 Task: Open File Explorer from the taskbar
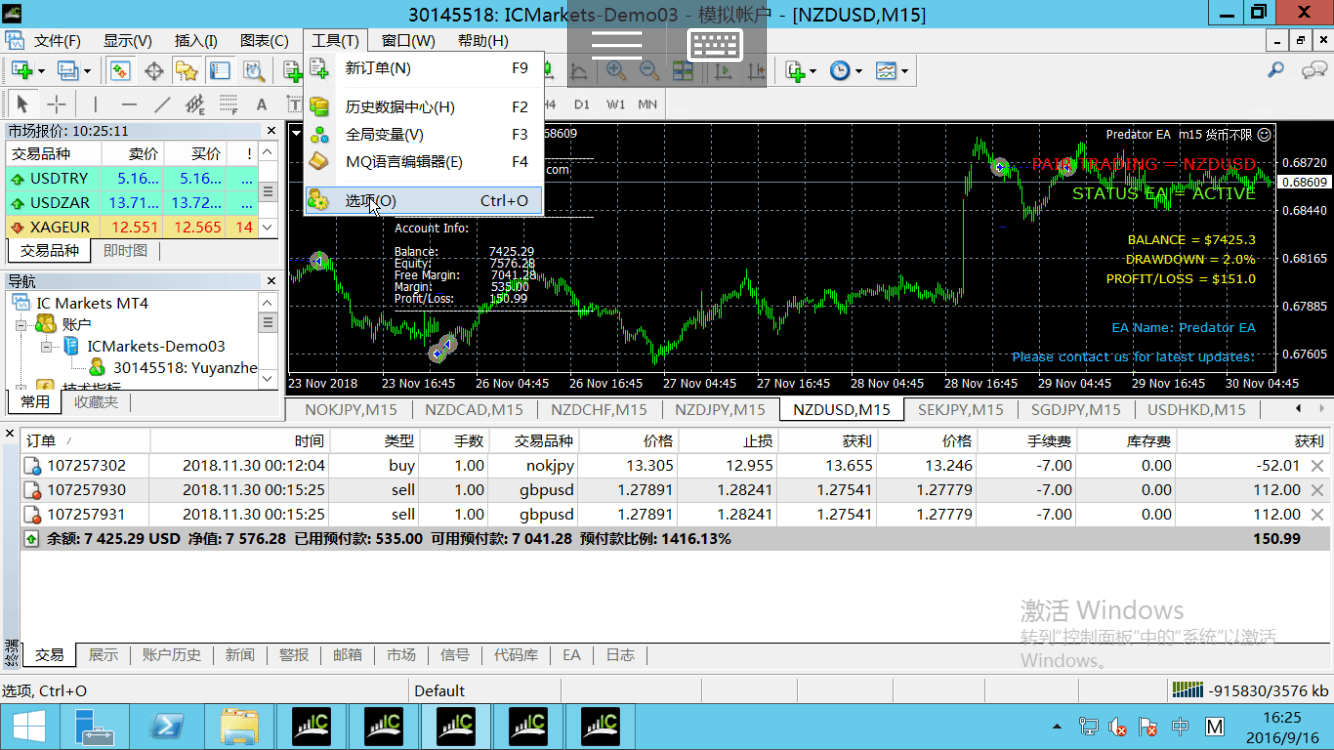pyautogui.click(x=240, y=726)
